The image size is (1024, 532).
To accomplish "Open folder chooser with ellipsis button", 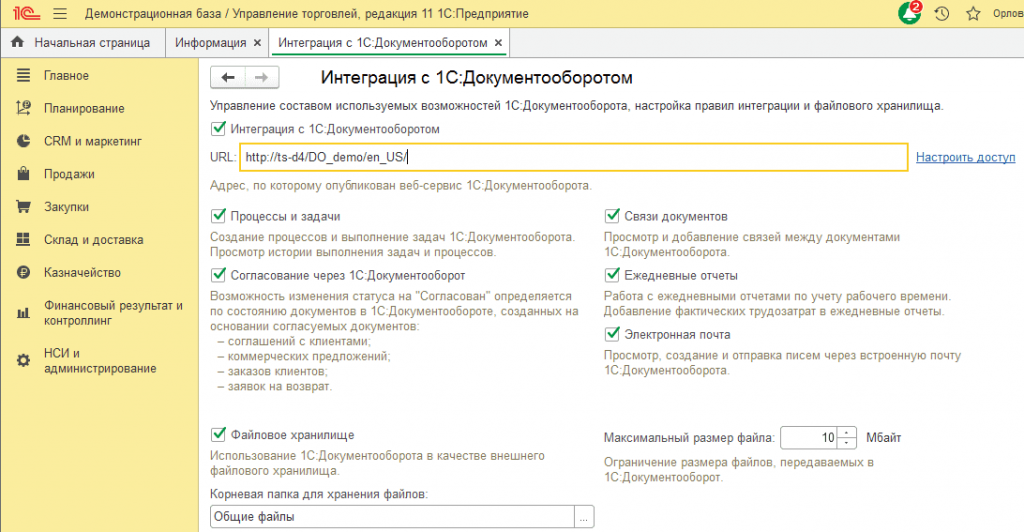I will coord(584,516).
